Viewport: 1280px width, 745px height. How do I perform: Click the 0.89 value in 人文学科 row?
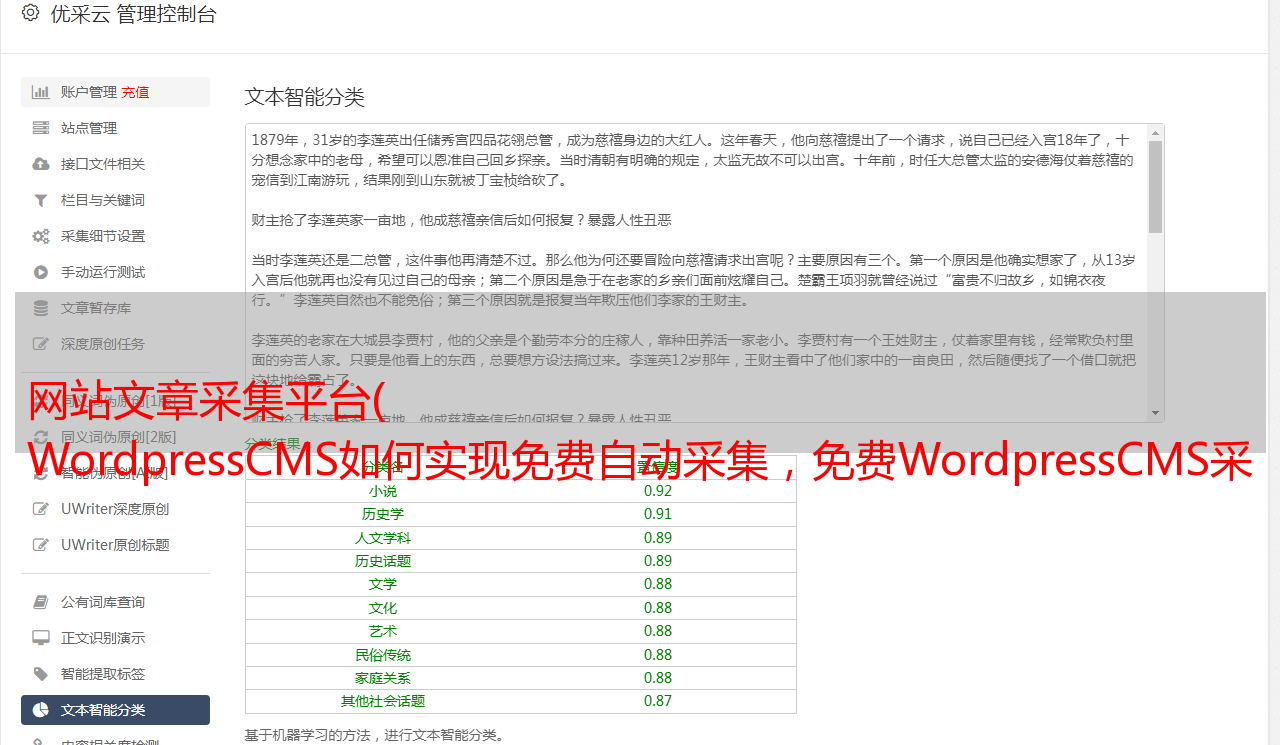tap(658, 538)
